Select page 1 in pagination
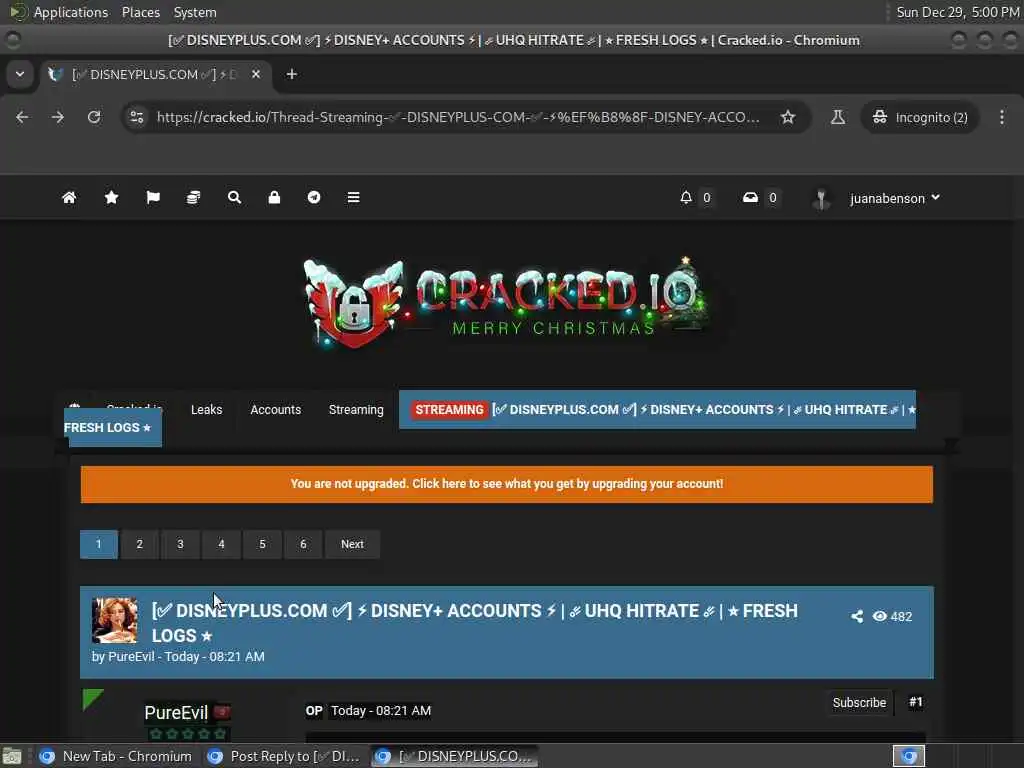 [x=99, y=544]
